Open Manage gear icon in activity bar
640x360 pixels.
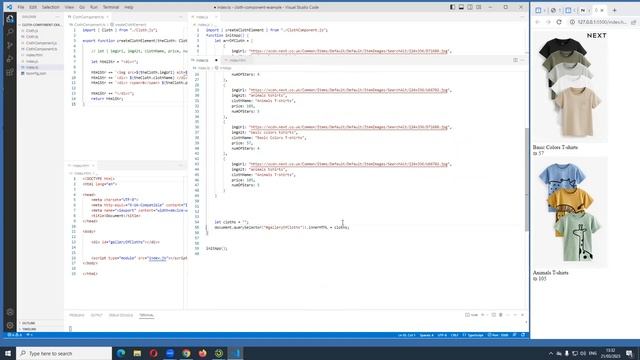[x=10, y=326]
